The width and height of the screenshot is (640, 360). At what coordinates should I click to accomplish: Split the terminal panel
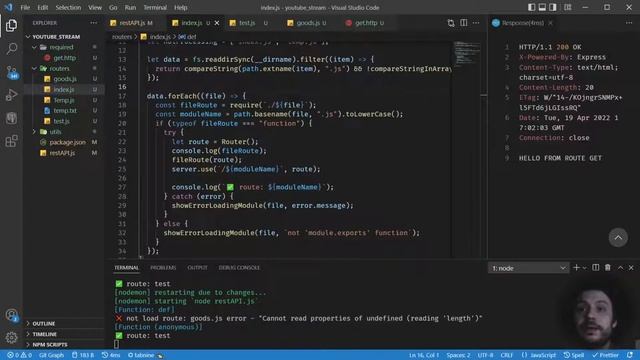pyautogui.click(x=596, y=268)
